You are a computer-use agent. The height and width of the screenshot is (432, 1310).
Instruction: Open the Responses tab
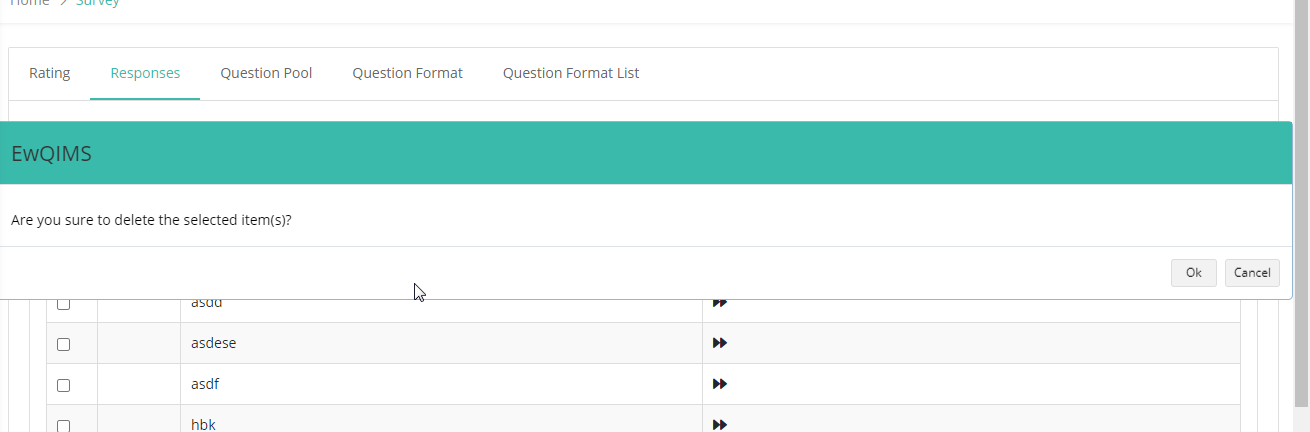145,73
